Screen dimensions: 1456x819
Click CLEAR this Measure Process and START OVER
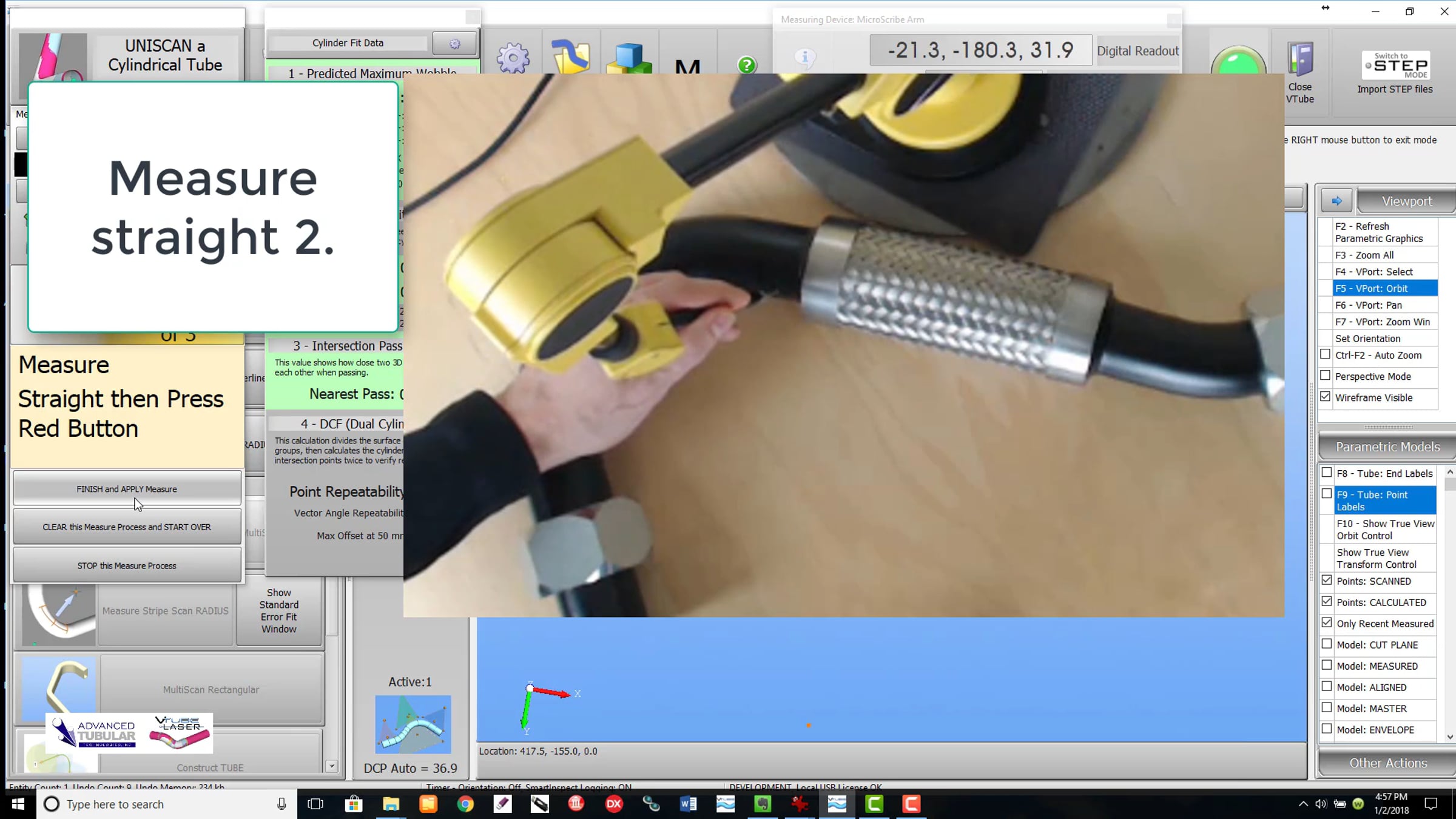(127, 527)
